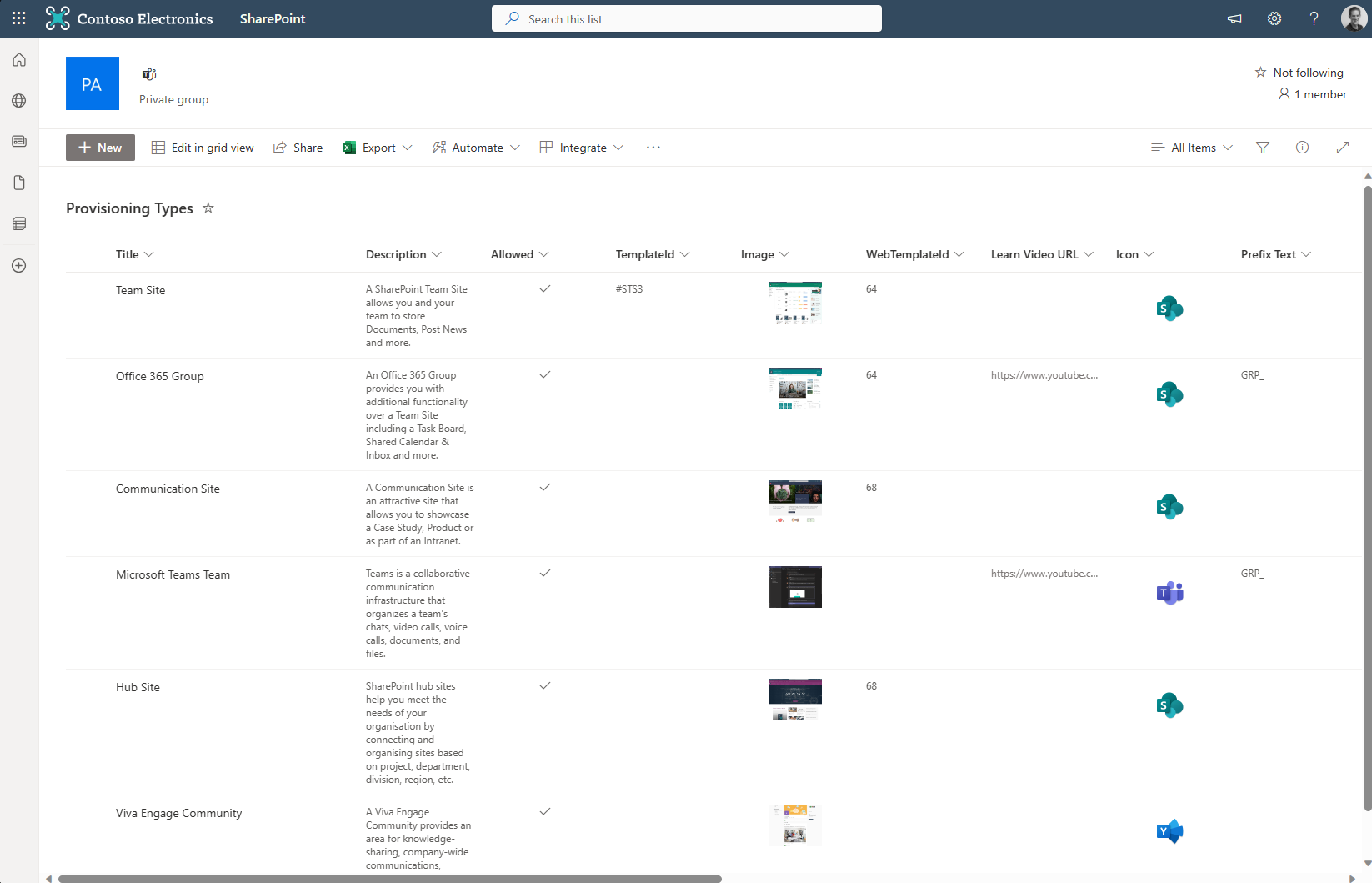Open the user profile picture
The image size is (1372, 883).
(1354, 18)
